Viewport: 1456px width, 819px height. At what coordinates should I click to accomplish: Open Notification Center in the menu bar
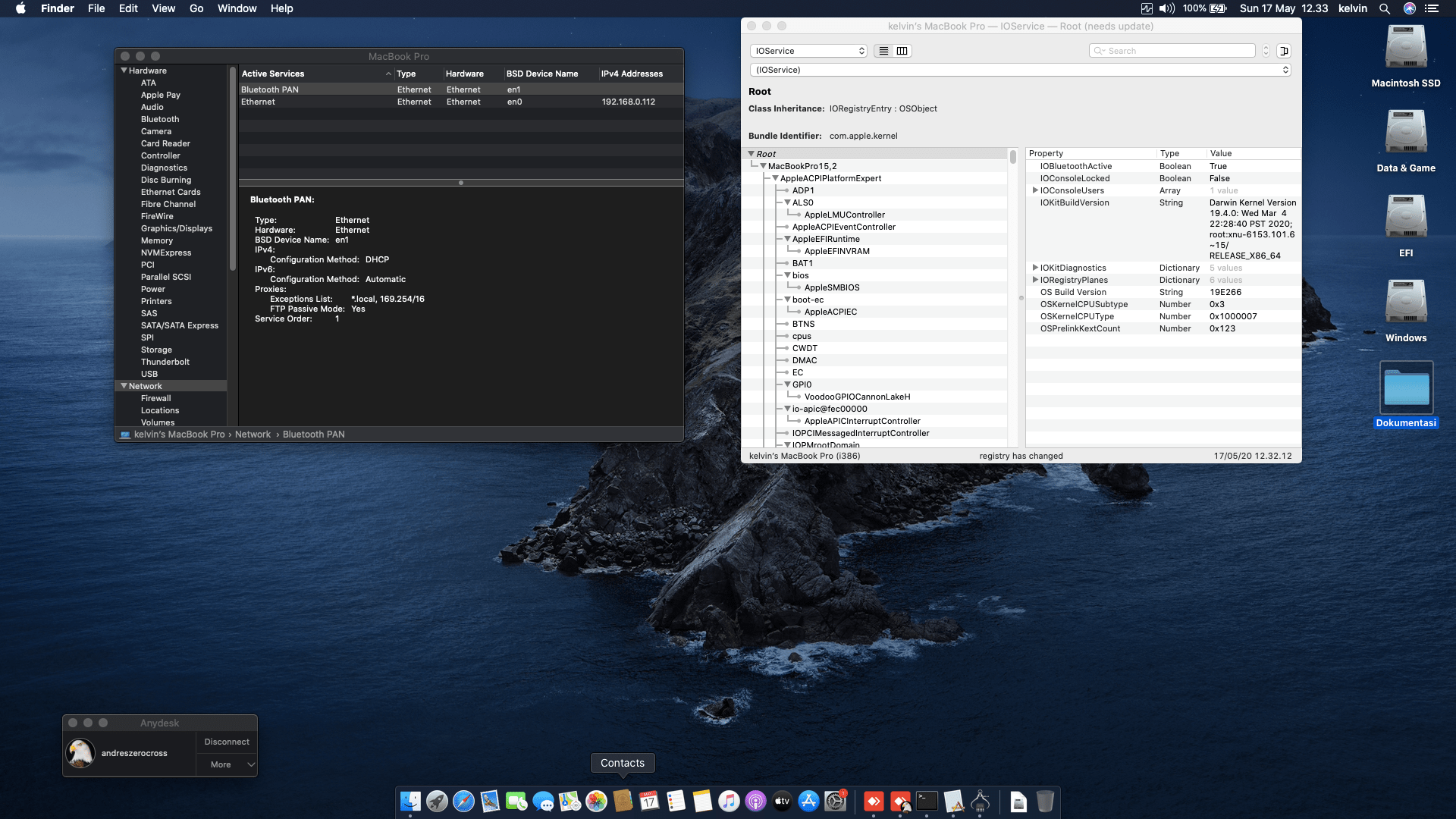[1432, 8]
